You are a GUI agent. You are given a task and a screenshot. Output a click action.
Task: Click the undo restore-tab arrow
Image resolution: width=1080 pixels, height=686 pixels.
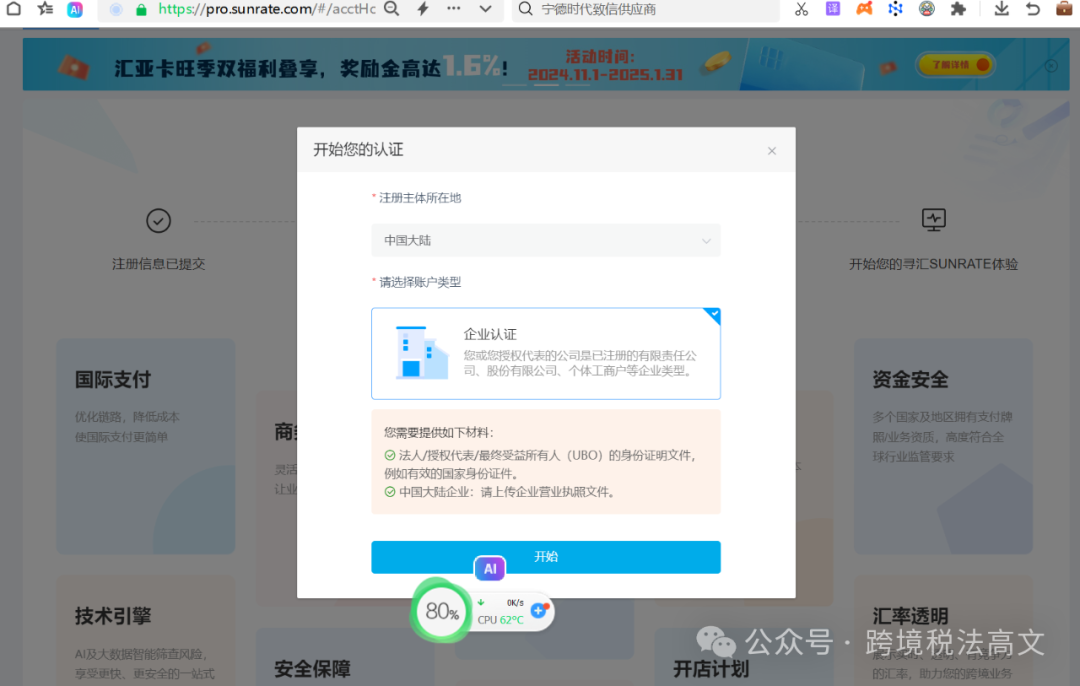tap(1033, 10)
